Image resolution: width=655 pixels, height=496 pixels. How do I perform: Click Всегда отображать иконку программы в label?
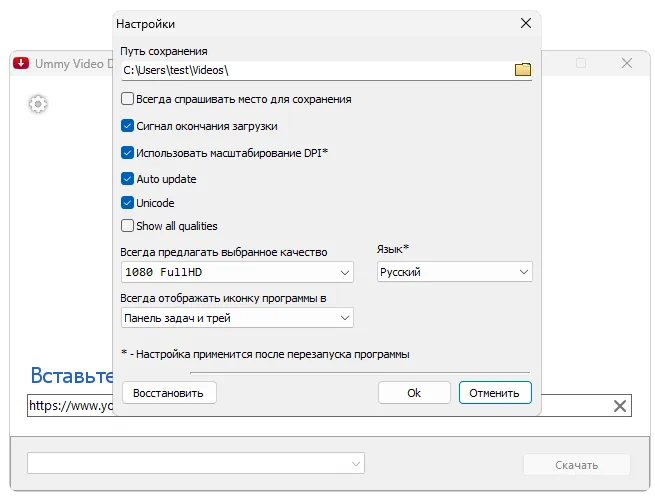click(x=223, y=298)
